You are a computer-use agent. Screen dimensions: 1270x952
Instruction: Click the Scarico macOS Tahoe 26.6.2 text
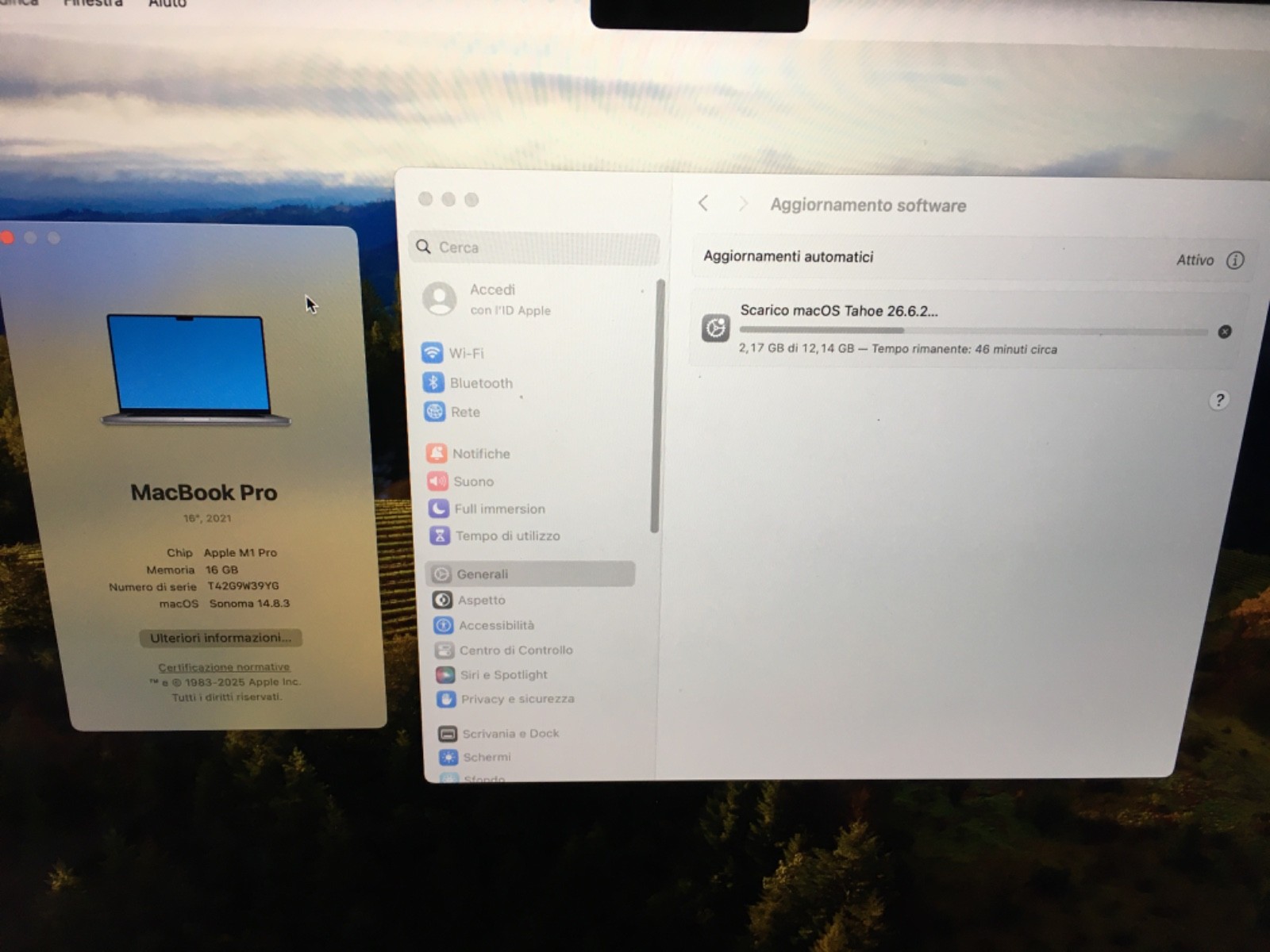point(839,311)
